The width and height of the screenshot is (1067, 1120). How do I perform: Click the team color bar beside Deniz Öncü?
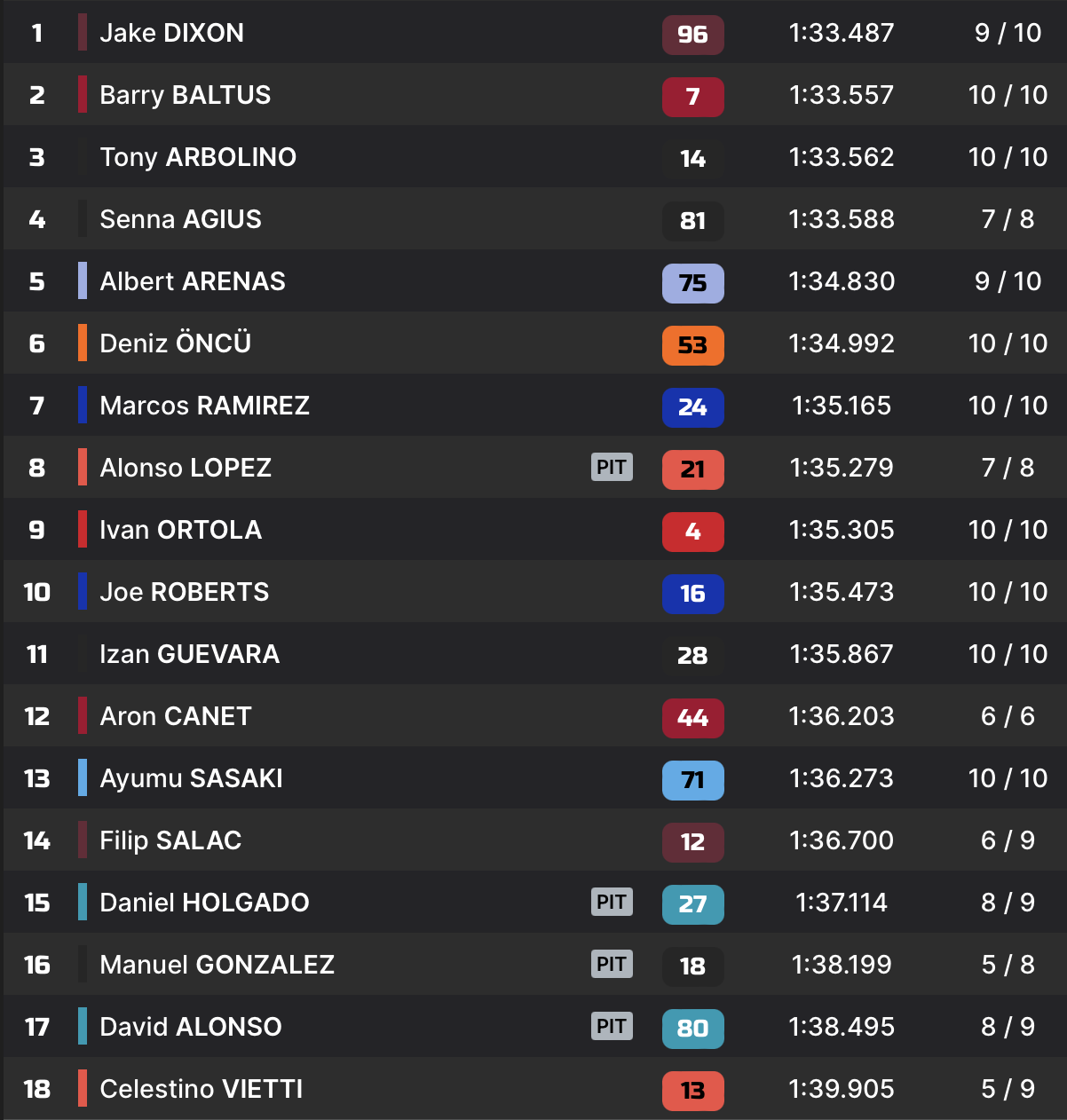[x=83, y=343]
